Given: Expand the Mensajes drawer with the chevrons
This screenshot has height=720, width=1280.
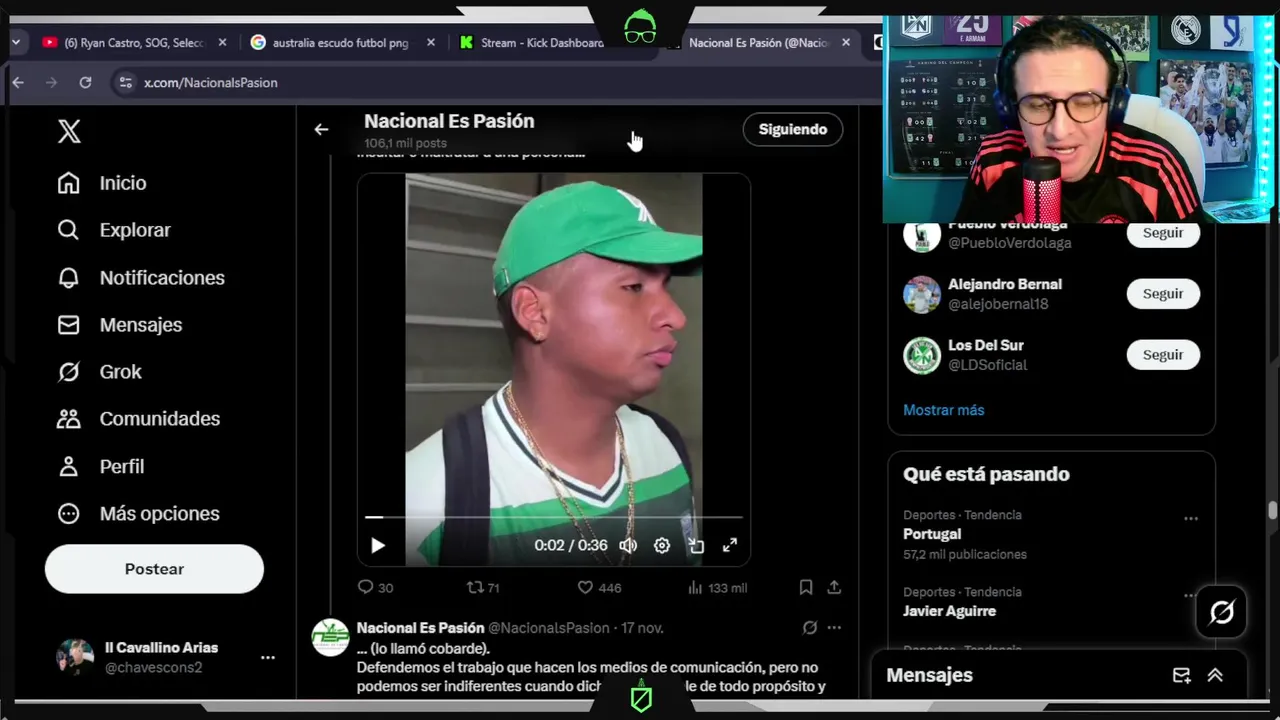Looking at the screenshot, I should pyautogui.click(x=1215, y=675).
